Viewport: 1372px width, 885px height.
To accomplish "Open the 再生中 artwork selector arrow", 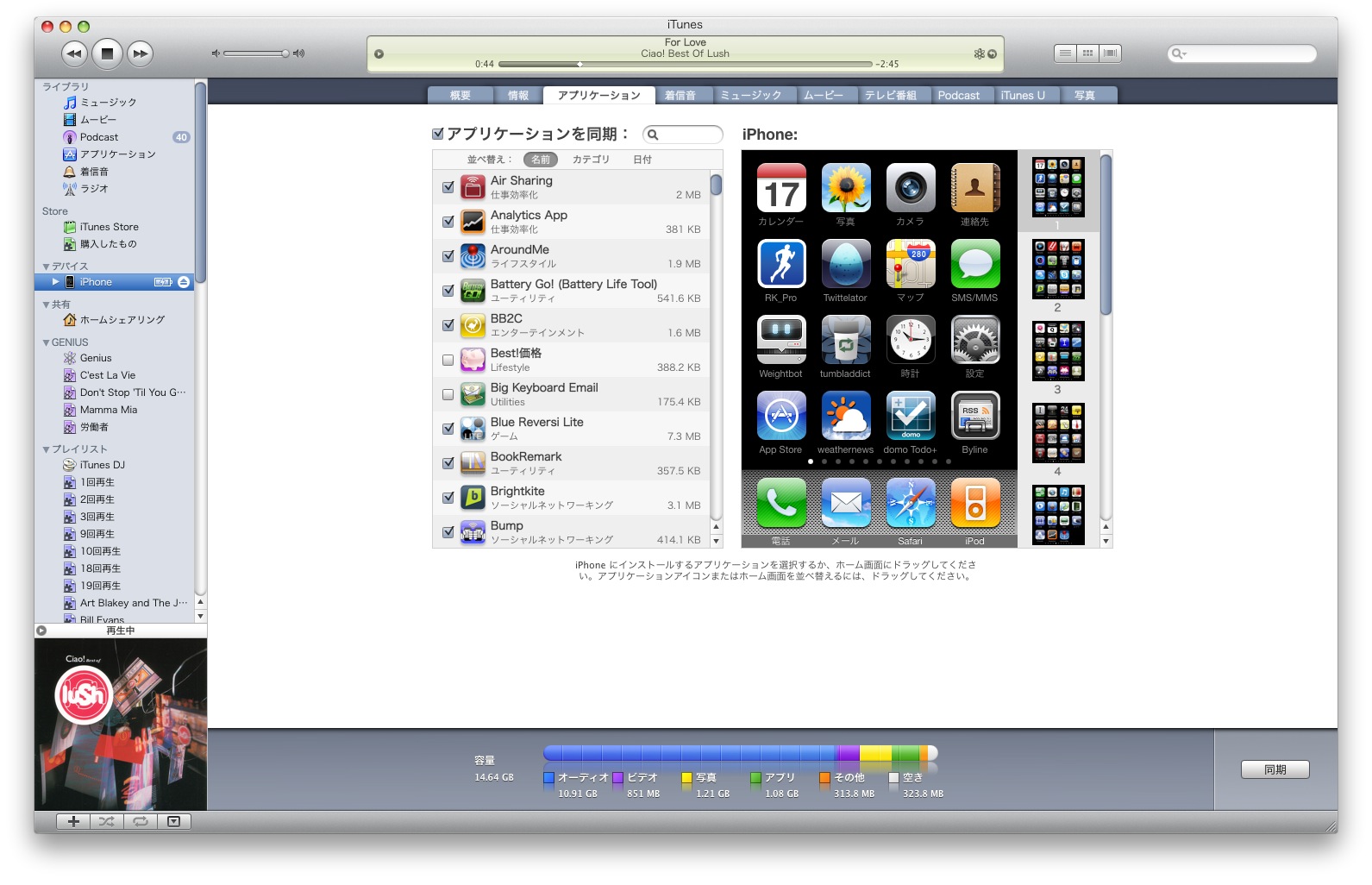I will pyautogui.click(x=41, y=631).
